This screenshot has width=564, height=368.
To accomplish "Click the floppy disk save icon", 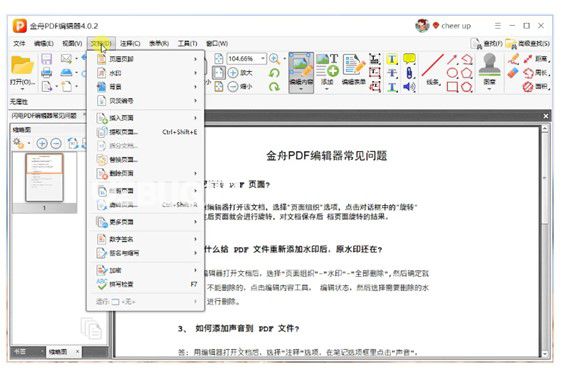I will tap(46, 59).
